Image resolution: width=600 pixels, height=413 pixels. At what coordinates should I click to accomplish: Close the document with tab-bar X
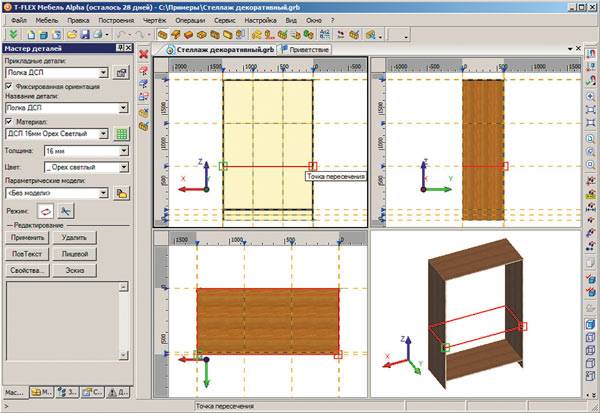pos(578,49)
